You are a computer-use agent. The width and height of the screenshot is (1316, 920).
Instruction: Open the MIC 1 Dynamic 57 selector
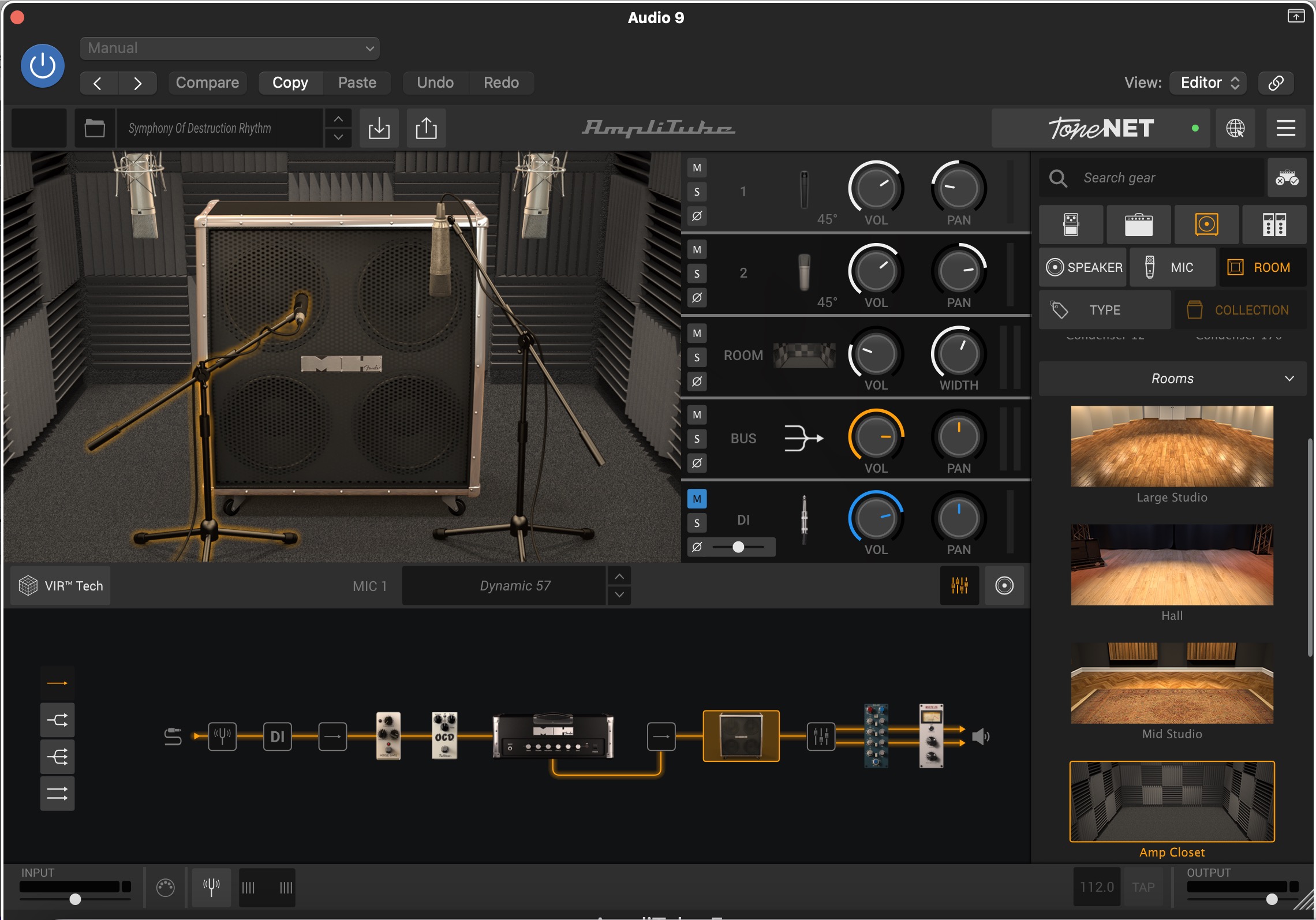click(x=503, y=586)
